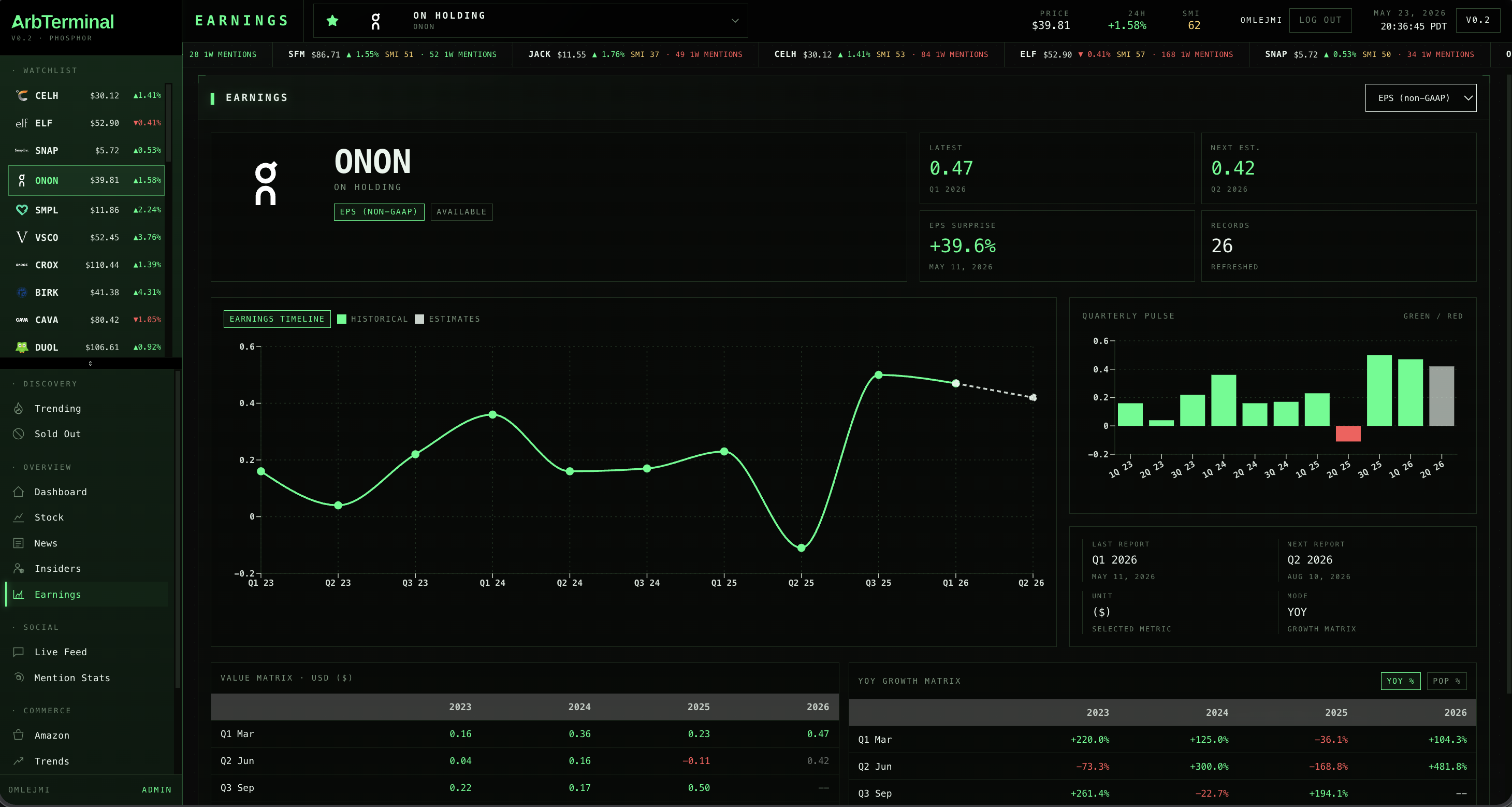The image size is (1512, 807).
Task: Click the ArbTerminal logo title
Action: coord(62,22)
